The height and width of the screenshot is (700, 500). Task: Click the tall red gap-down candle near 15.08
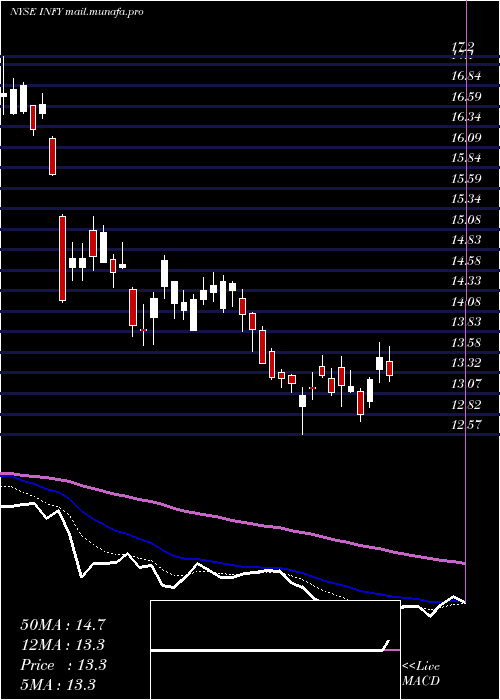tap(62, 258)
